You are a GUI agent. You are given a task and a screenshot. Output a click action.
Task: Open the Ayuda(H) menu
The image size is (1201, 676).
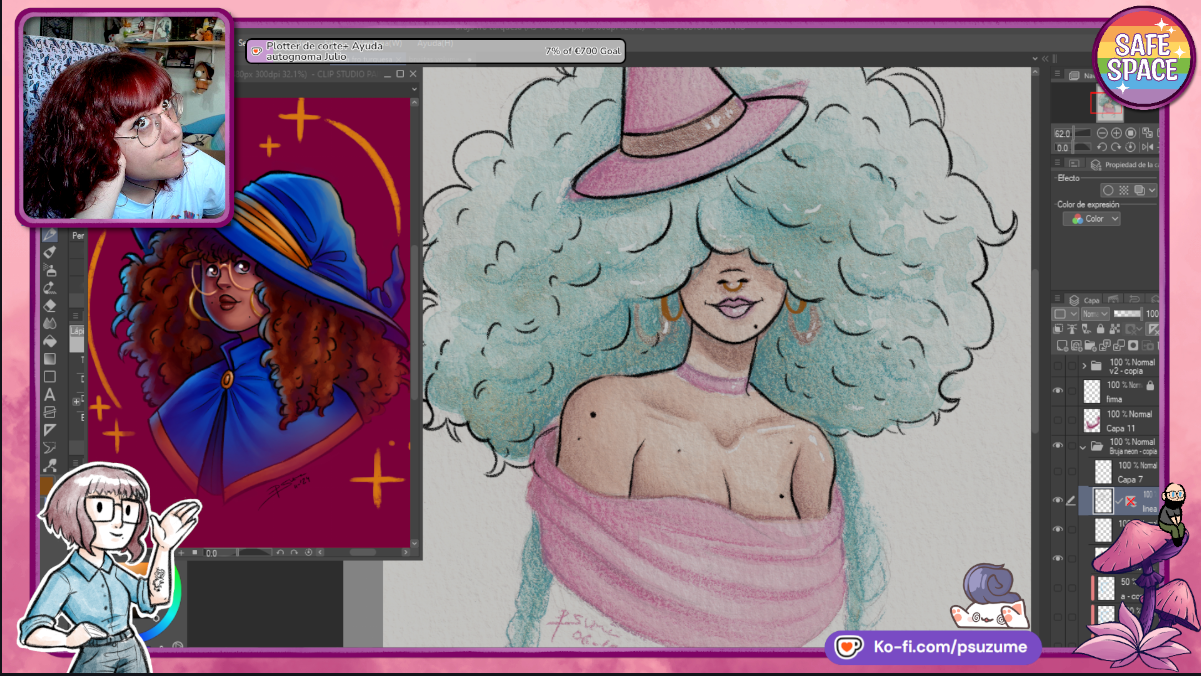[x=433, y=43]
